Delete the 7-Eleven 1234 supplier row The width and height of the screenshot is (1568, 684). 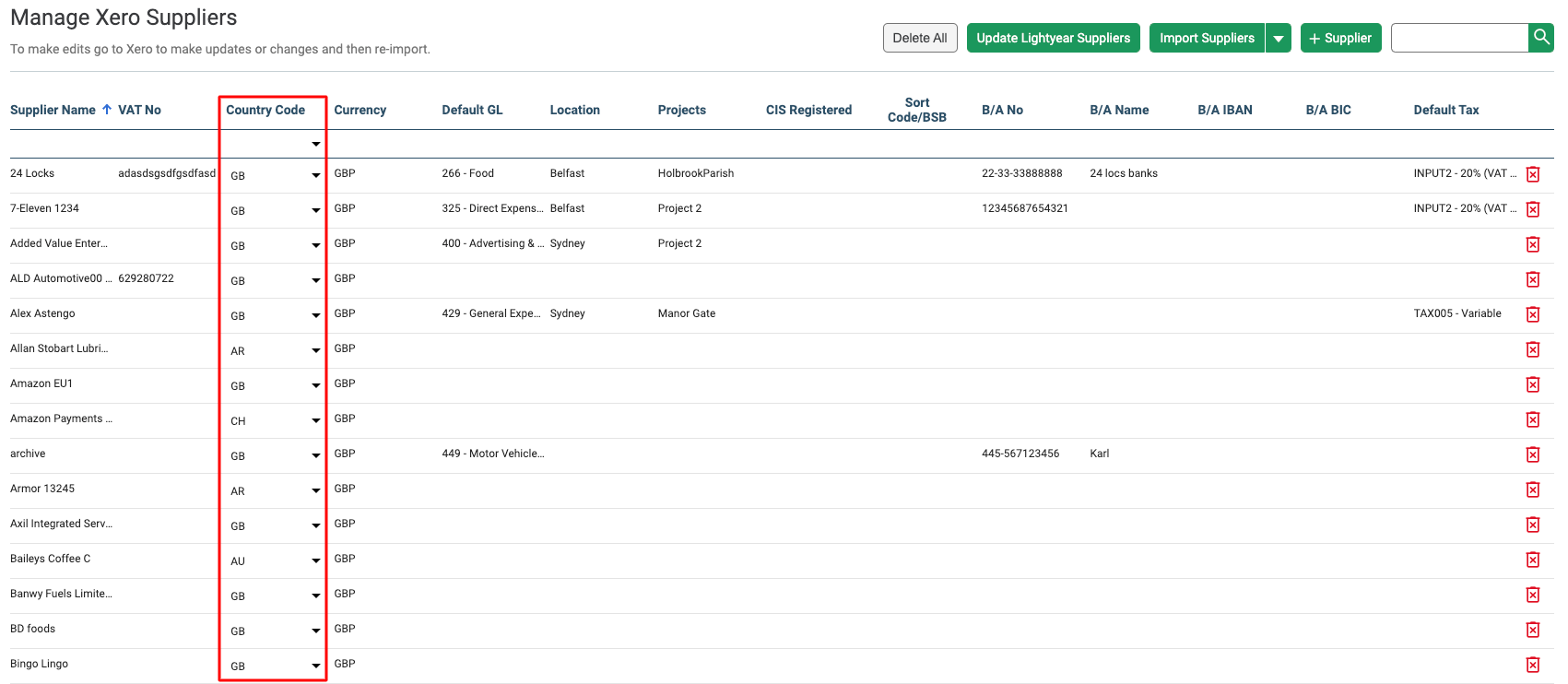[x=1533, y=209]
